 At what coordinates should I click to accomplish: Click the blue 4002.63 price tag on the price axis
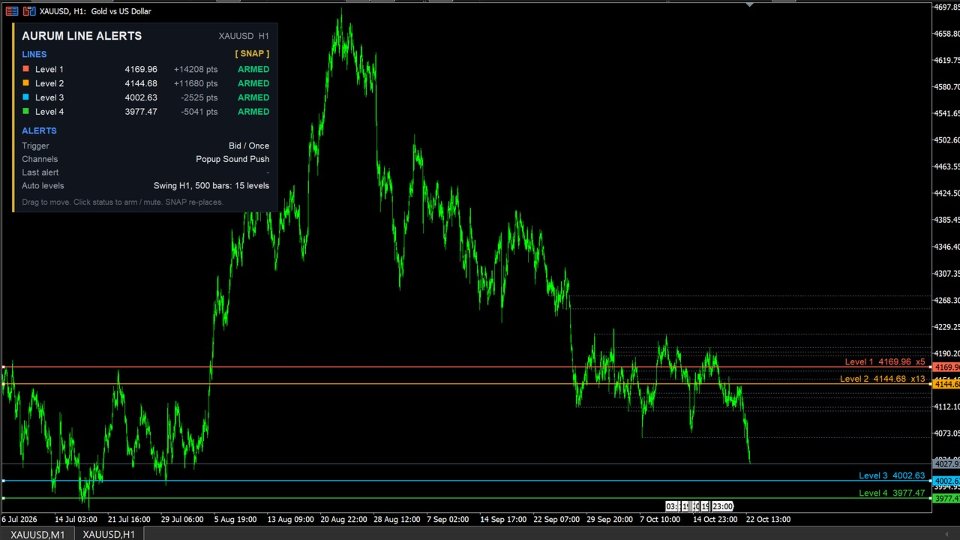[x=946, y=481]
